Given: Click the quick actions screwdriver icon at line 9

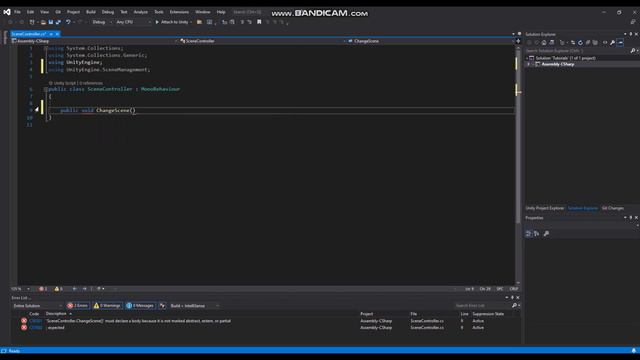Looking at the screenshot, I should coord(37,109).
